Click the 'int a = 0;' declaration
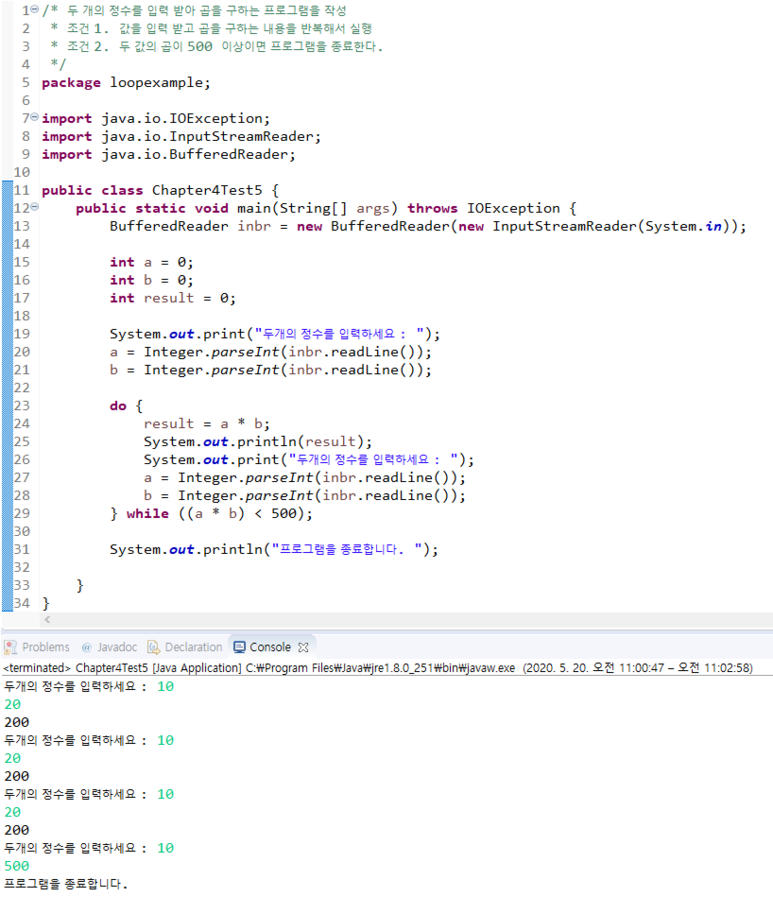The height and width of the screenshot is (897, 773). tap(152, 262)
